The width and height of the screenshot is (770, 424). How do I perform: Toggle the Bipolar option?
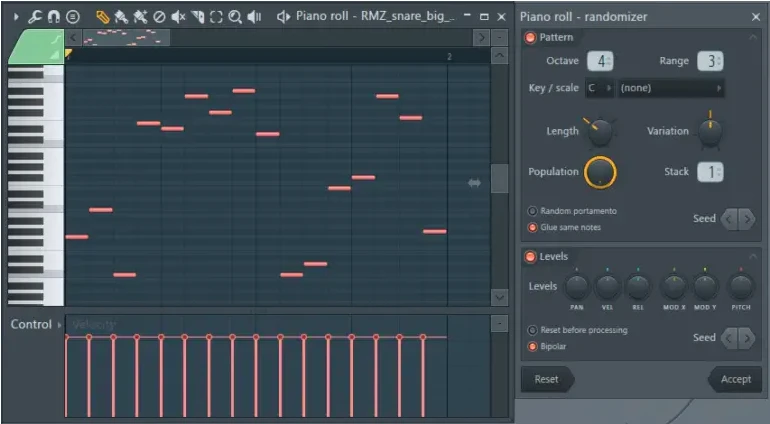point(532,347)
